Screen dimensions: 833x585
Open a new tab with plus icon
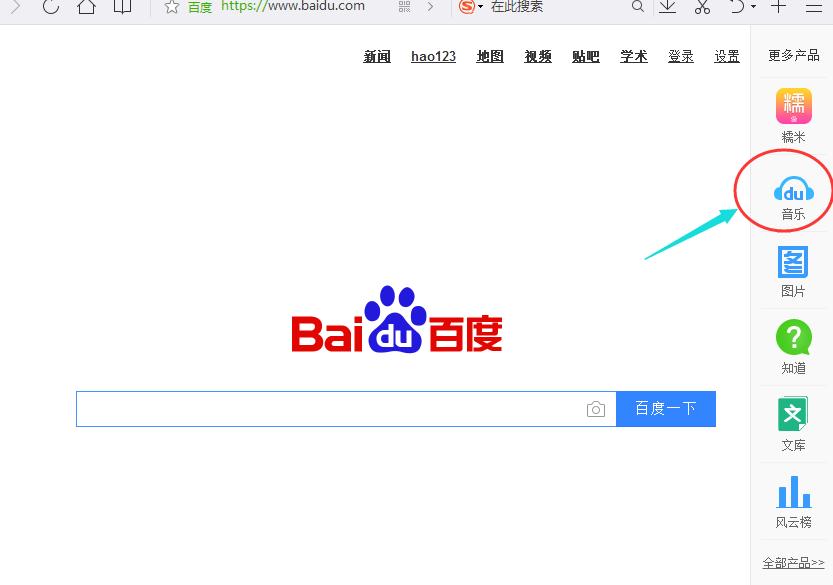778,6
